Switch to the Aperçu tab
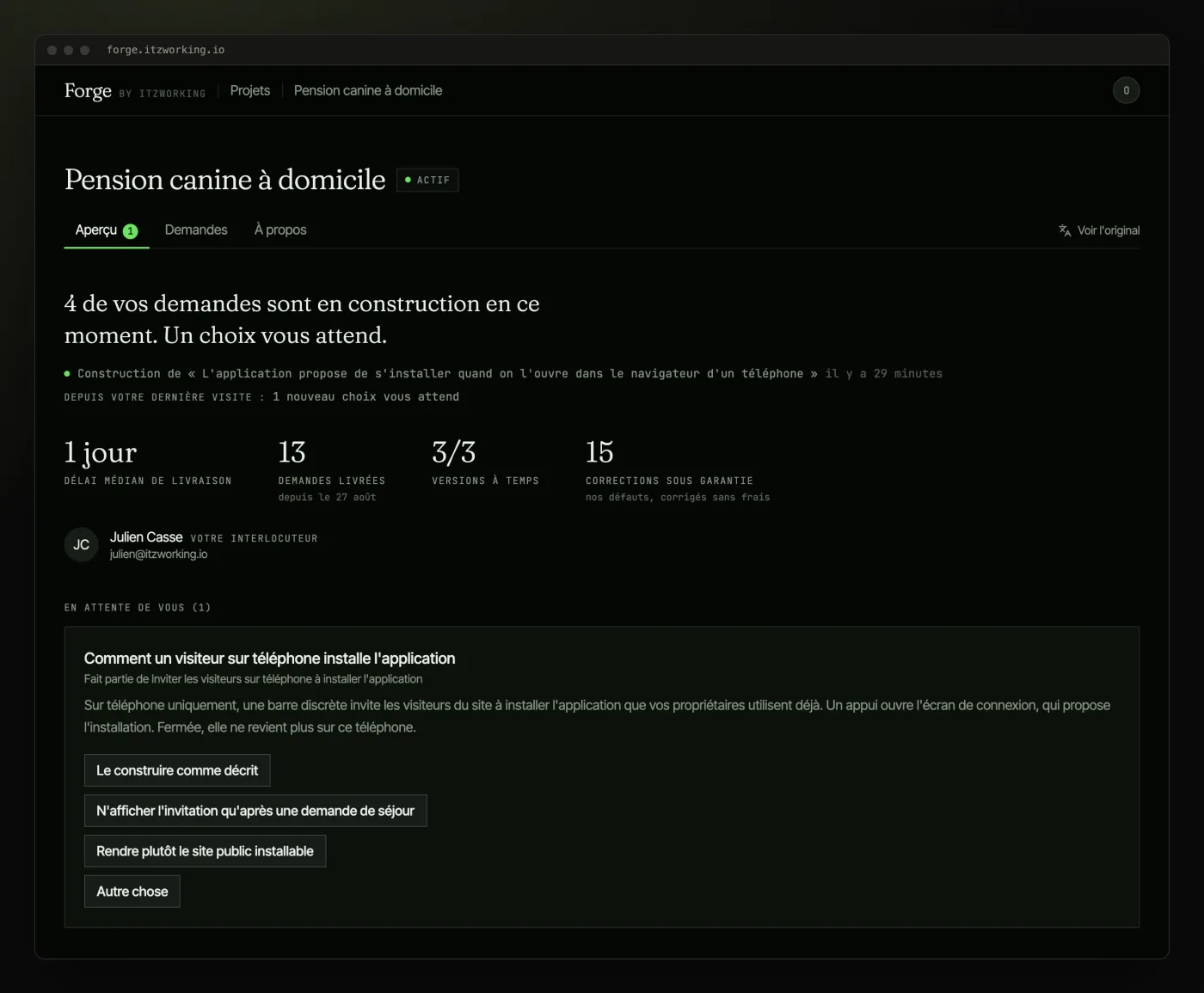Image resolution: width=1204 pixels, height=993 pixels. (x=107, y=230)
